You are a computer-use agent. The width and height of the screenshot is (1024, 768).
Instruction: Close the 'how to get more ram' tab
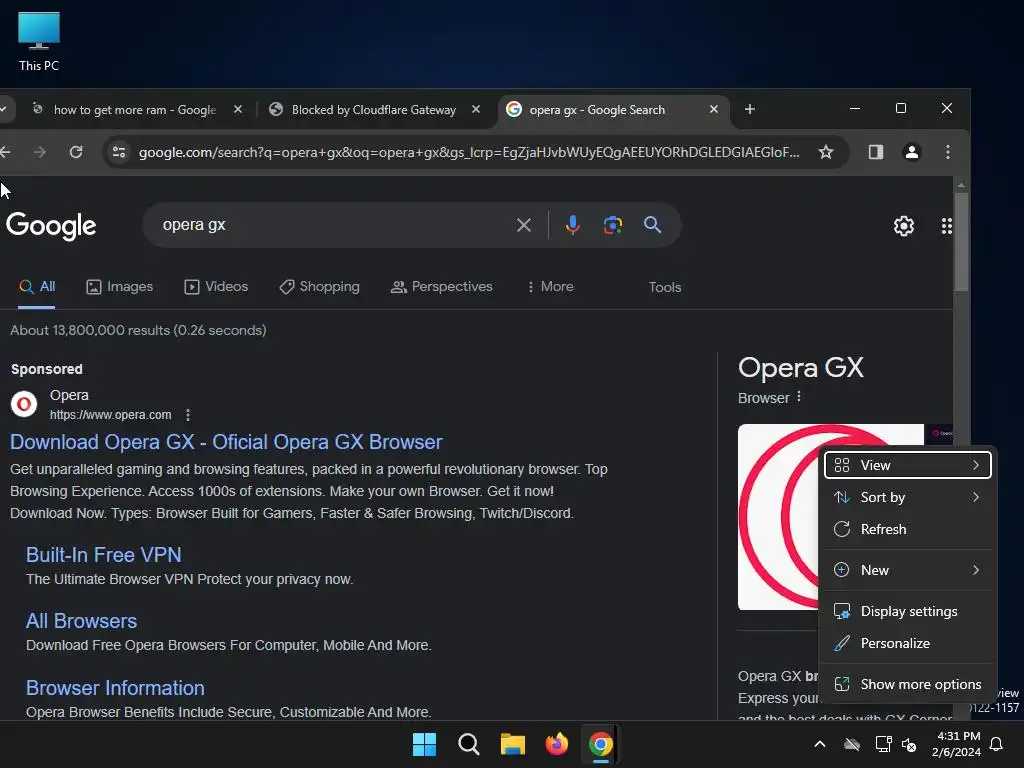tap(238, 110)
